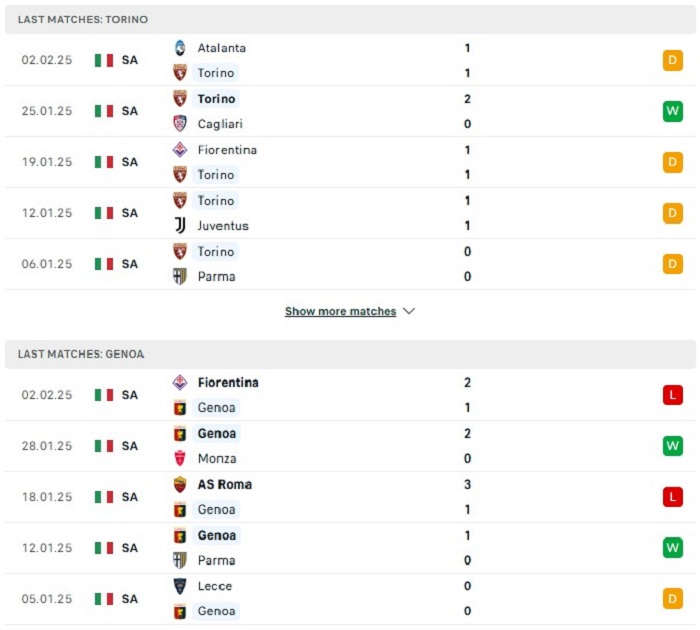Click Italy flag on 02.02.25 Torino match

tap(104, 60)
